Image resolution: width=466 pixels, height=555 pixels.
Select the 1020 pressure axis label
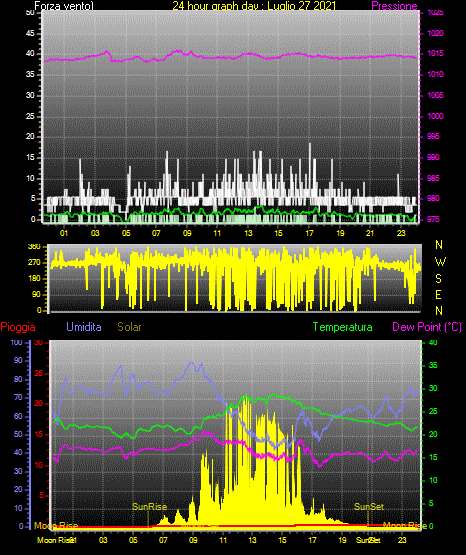click(x=435, y=33)
